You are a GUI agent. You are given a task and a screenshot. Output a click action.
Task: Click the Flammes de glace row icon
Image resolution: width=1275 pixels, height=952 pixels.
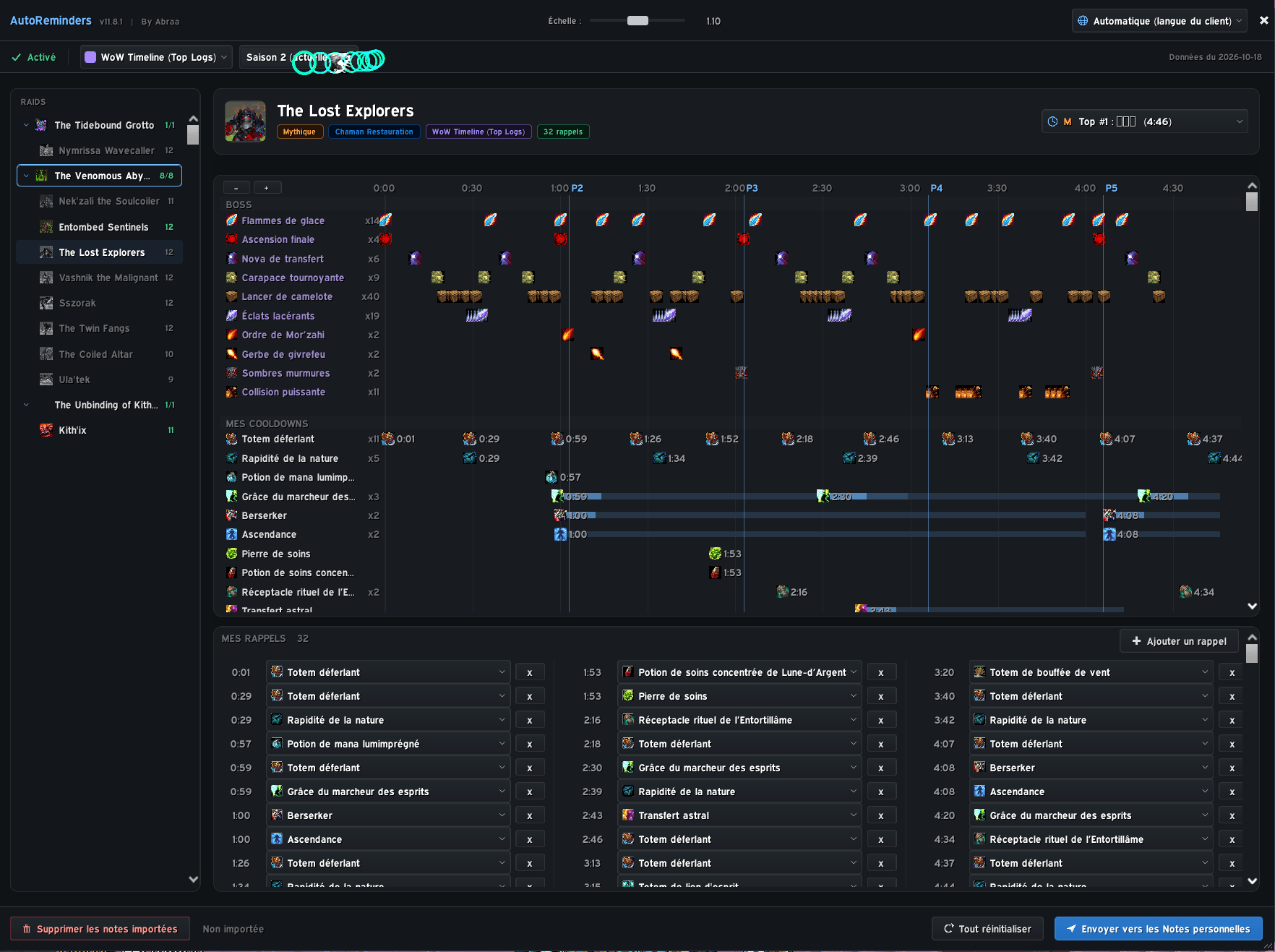tap(231, 220)
